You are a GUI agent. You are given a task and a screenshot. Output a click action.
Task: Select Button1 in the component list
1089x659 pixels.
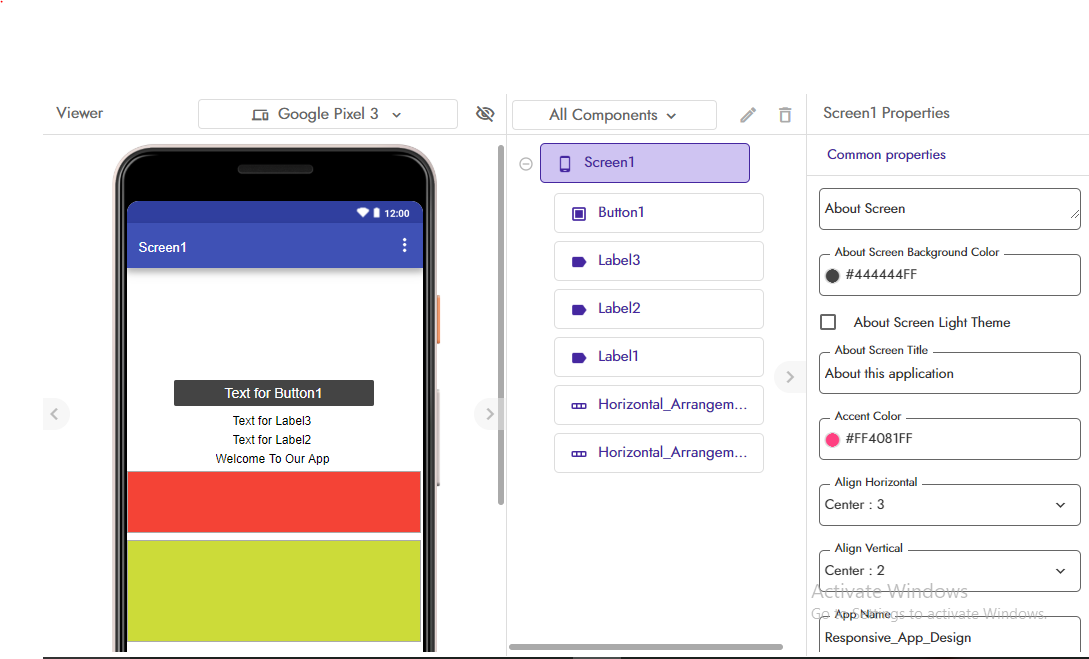658,213
